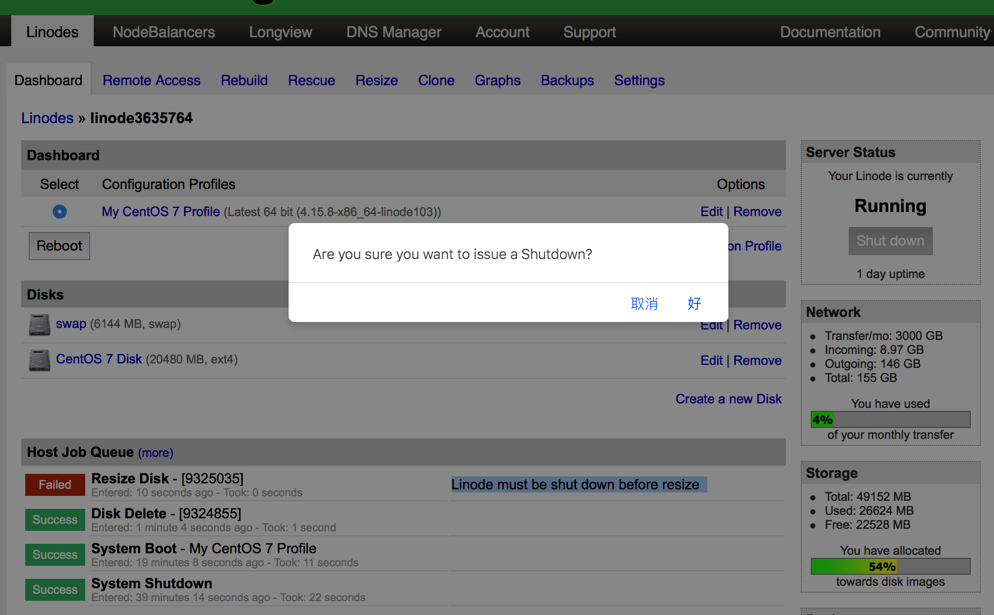Viewport: 994px width, 615px height.
Task: Click the 'Resize Disk - [9325035]' job title
Action: [x=167, y=478]
